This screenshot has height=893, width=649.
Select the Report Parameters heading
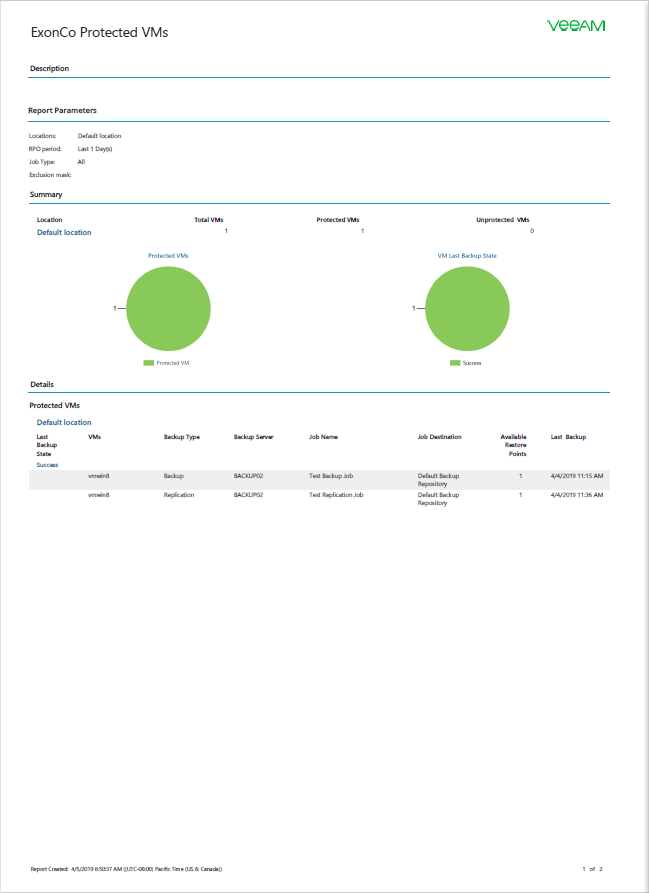click(63, 110)
